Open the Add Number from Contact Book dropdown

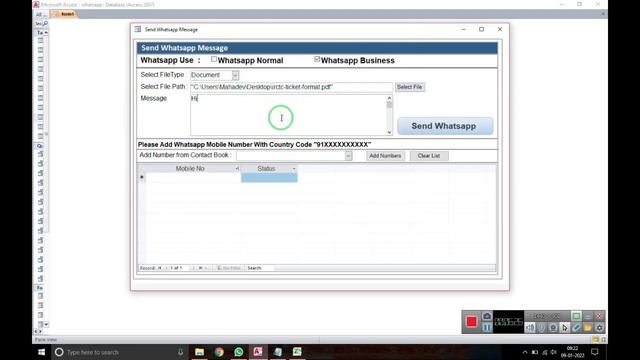348,156
